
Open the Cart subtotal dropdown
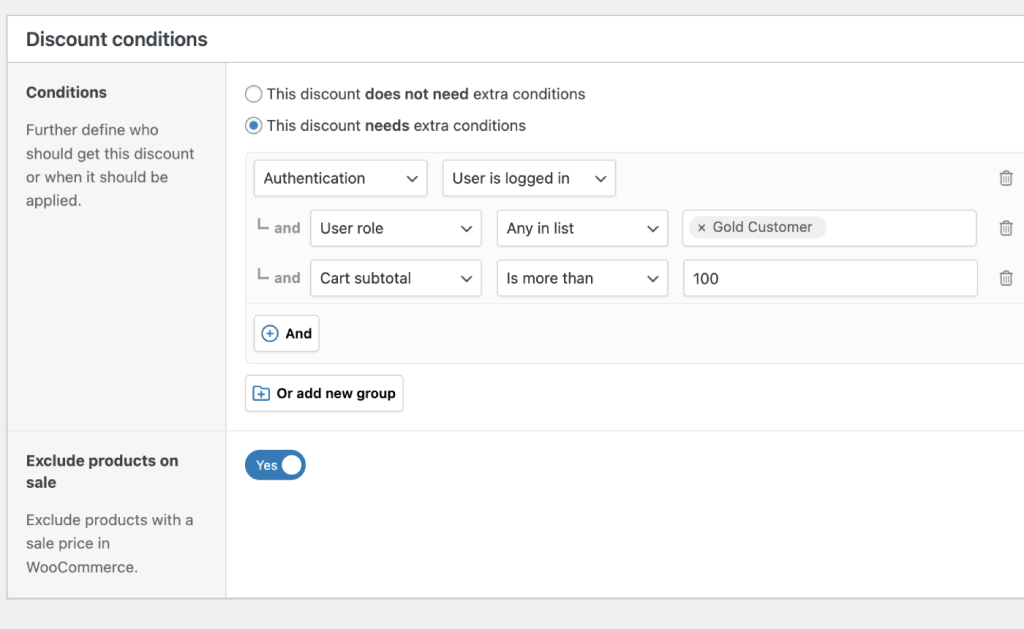click(x=395, y=278)
